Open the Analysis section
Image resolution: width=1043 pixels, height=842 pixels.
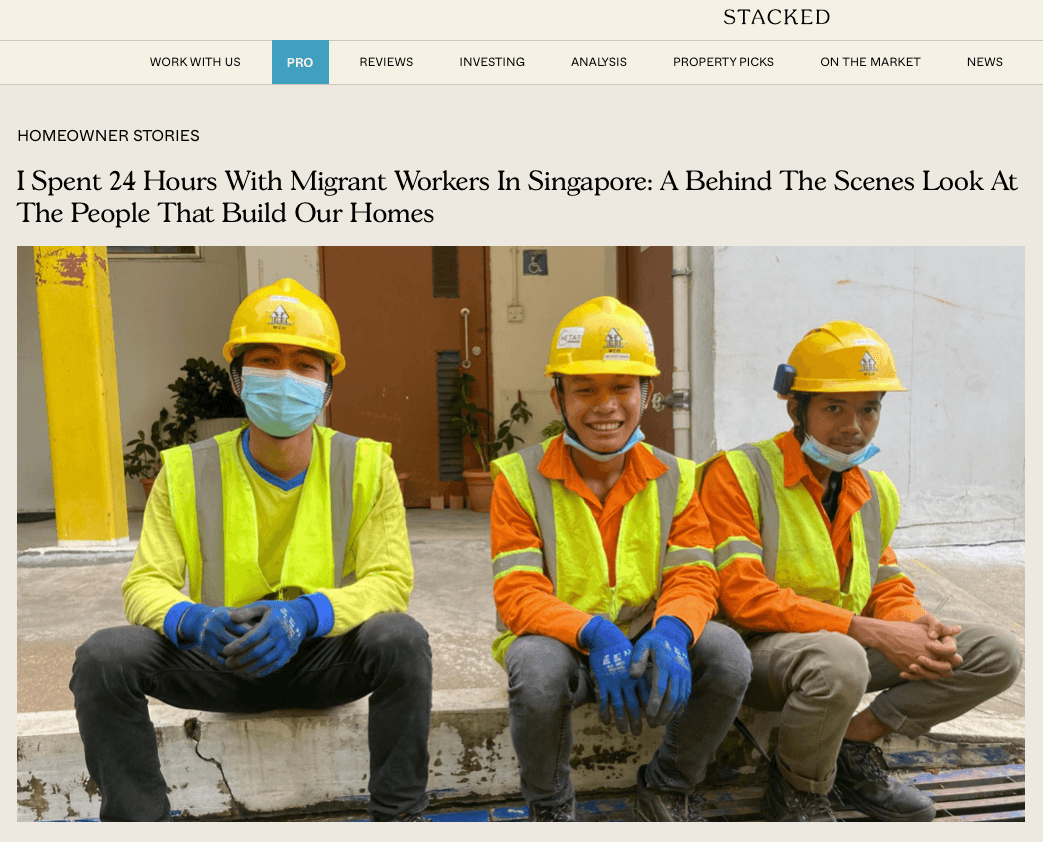pos(599,62)
